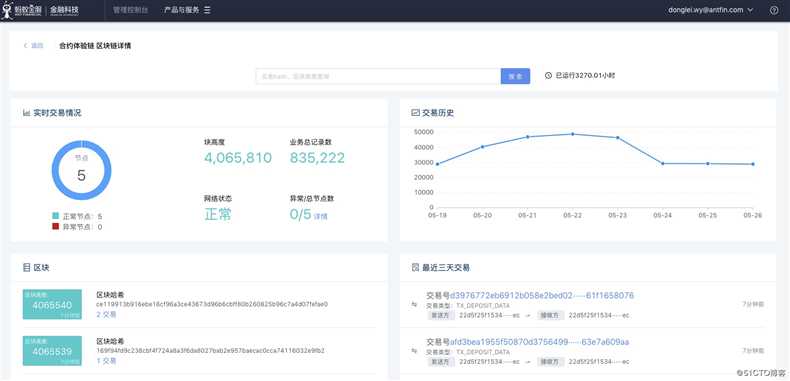The height and width of the screenshot is (381, 790).
Task: Open transaction afd3bea1955f50870d3756499 link
Action: click(x=539, y=342)
